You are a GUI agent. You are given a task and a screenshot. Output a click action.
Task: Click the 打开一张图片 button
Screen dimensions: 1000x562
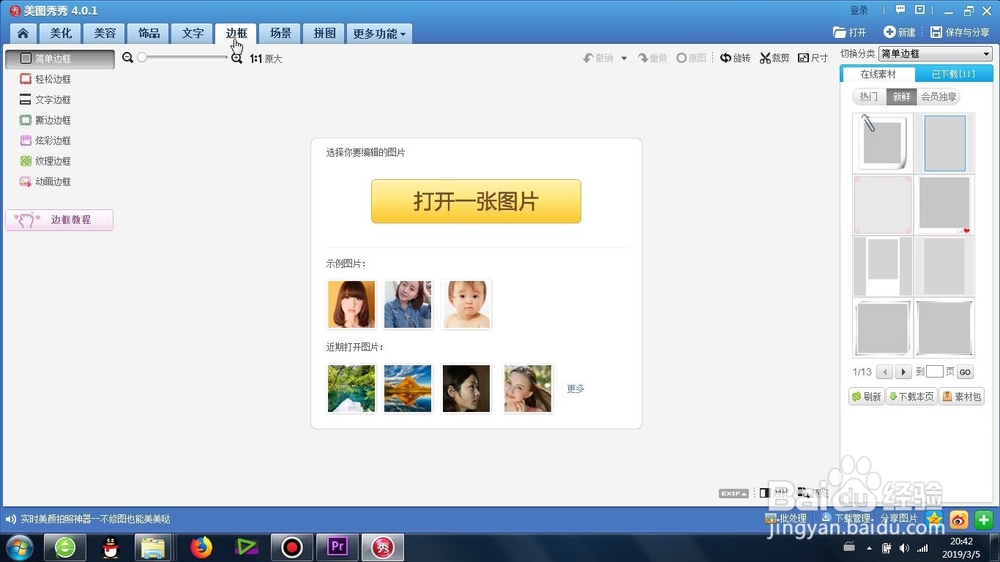pyautogui.click(x=476, y=201)
